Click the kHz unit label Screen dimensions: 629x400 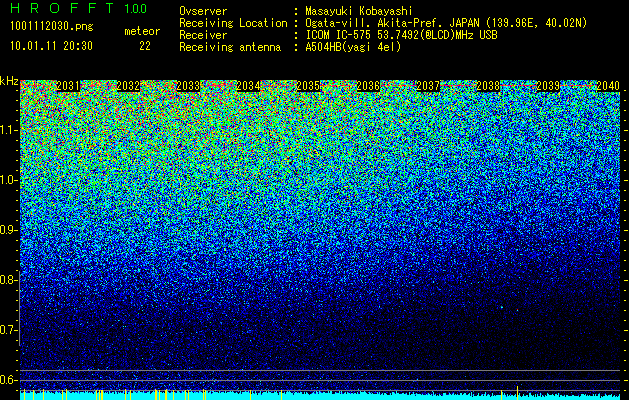(x=9, y=81)
